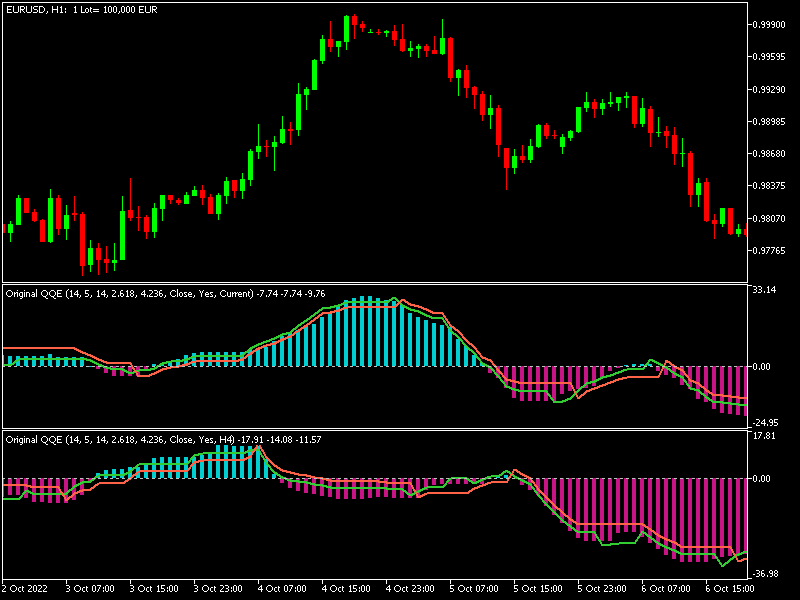The image size is (800, 600).
Task: Click the -36.98 scale value in H4 window
Action: 766,574
